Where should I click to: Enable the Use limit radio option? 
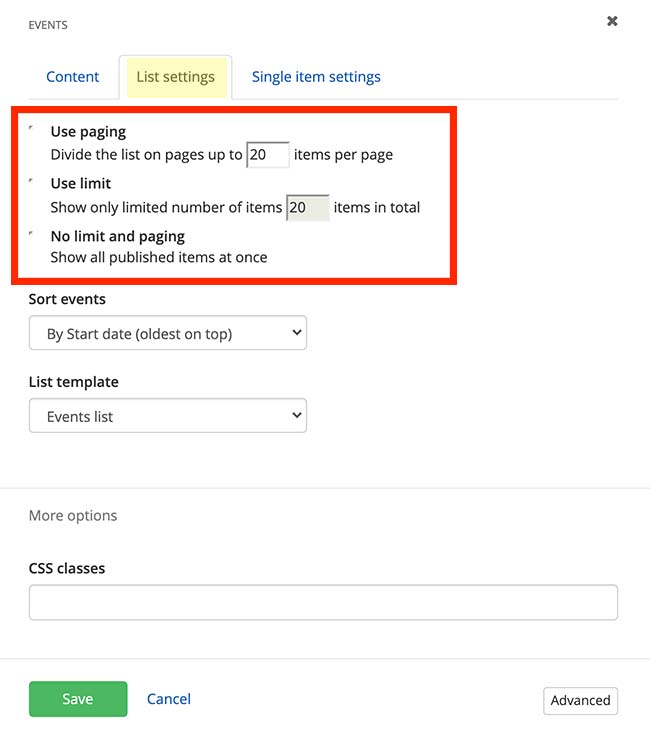(x=32, y=181)
